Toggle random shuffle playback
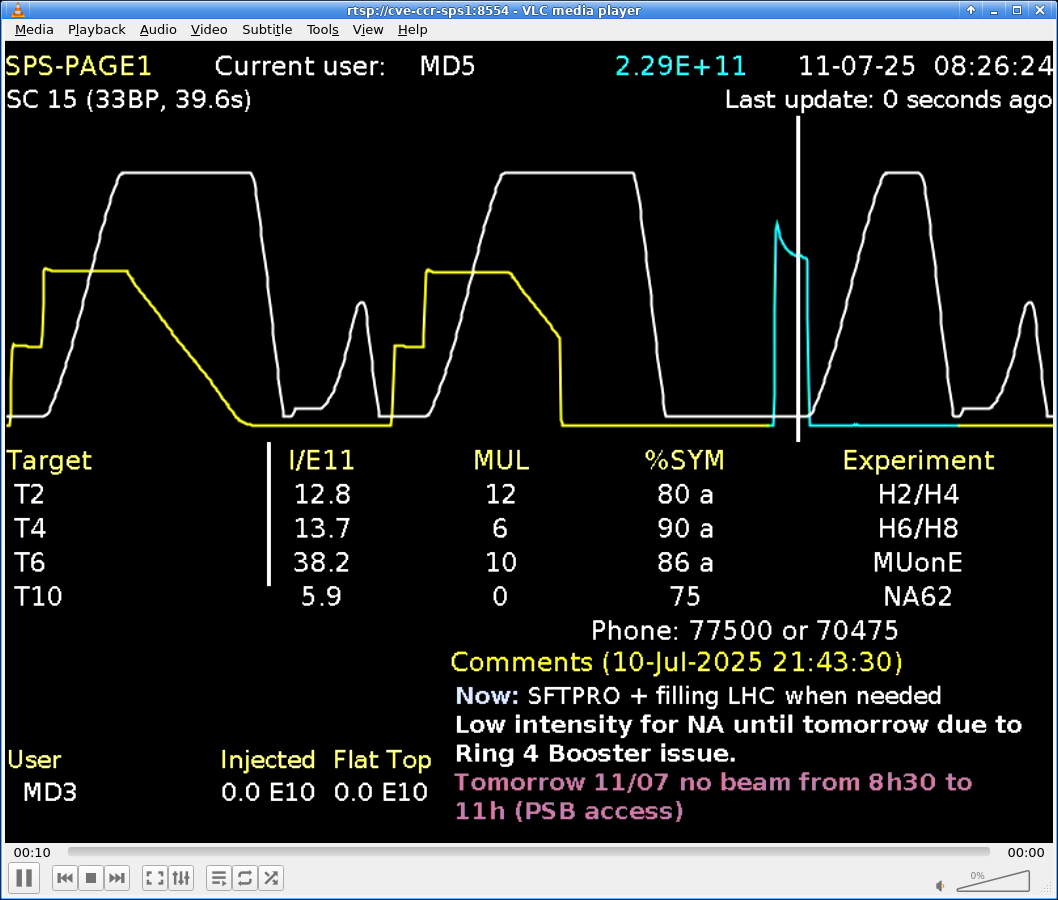1058x900 pixels. click(x=271, y=878)
